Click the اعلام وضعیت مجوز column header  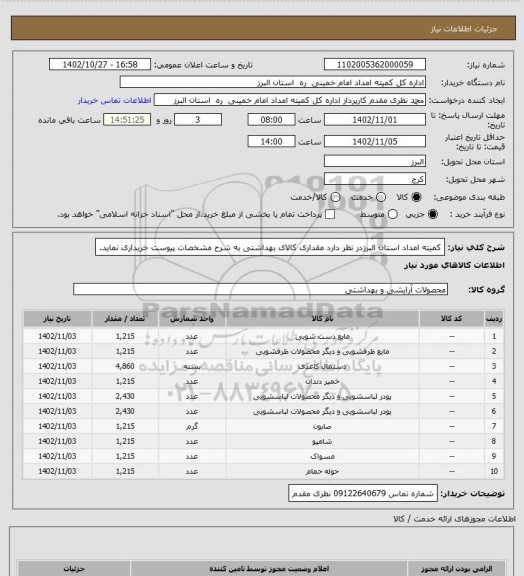pyautogui.click(x=269, y=569)
